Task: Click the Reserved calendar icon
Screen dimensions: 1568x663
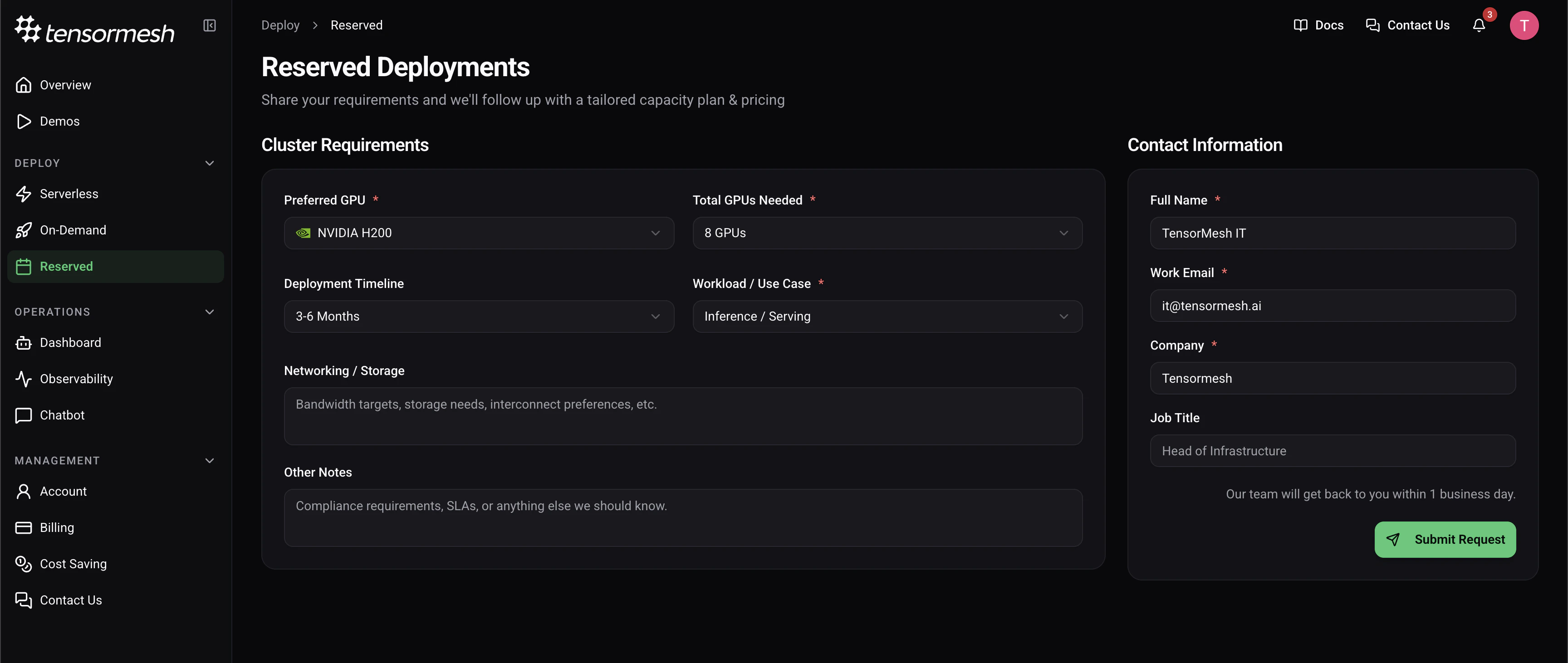Action: 23,266
